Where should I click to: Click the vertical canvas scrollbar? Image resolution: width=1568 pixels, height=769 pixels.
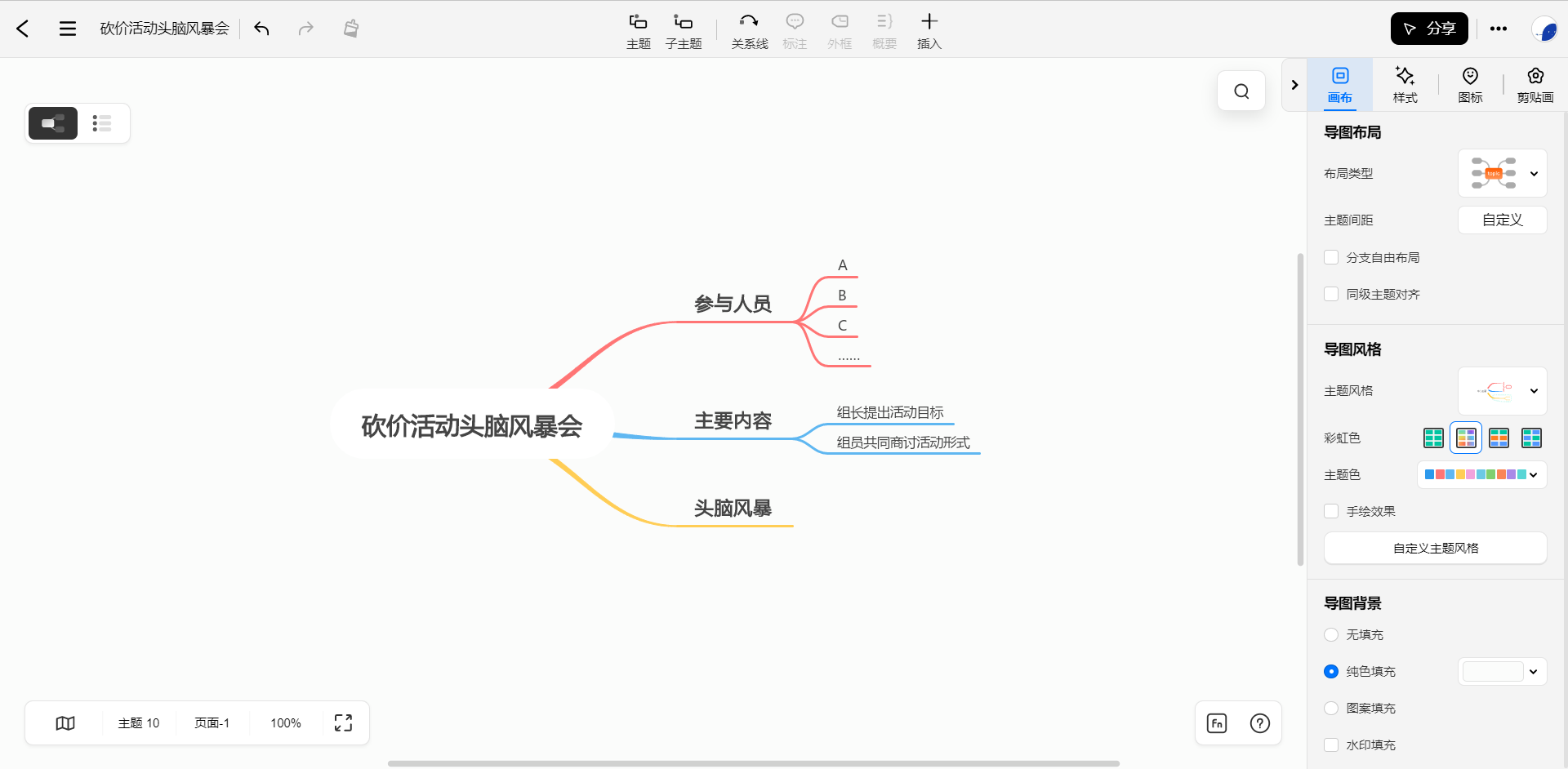(1300, 408)
